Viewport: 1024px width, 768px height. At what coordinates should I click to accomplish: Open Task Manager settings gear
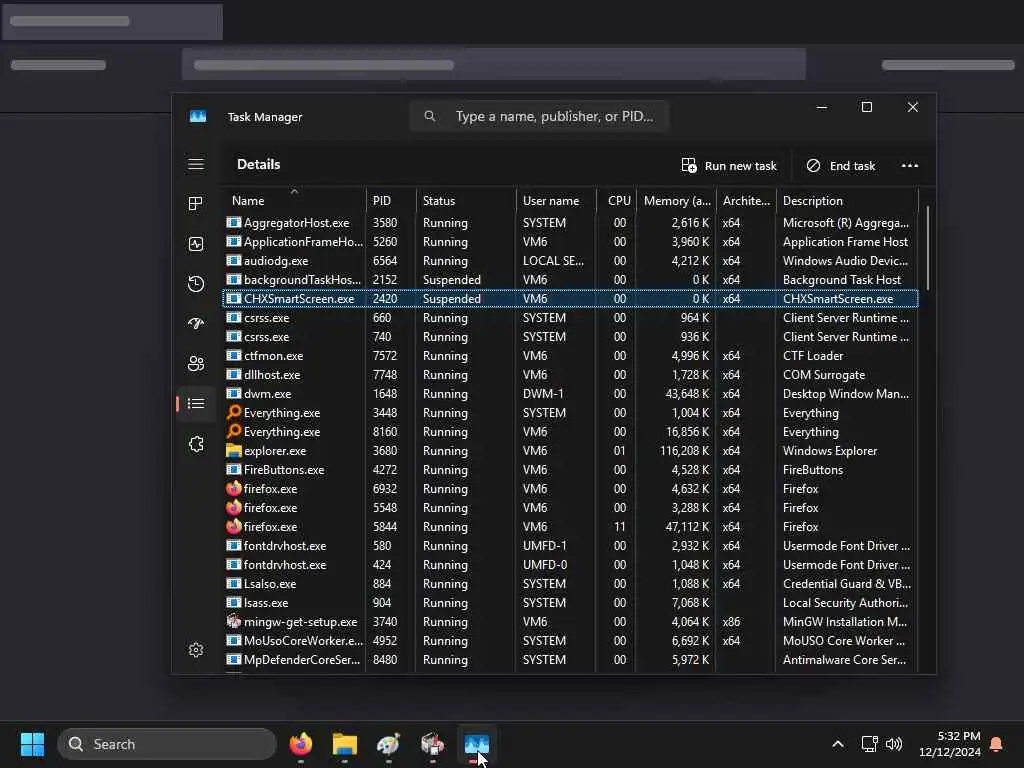pyautogui.click(x=196, y=650)
